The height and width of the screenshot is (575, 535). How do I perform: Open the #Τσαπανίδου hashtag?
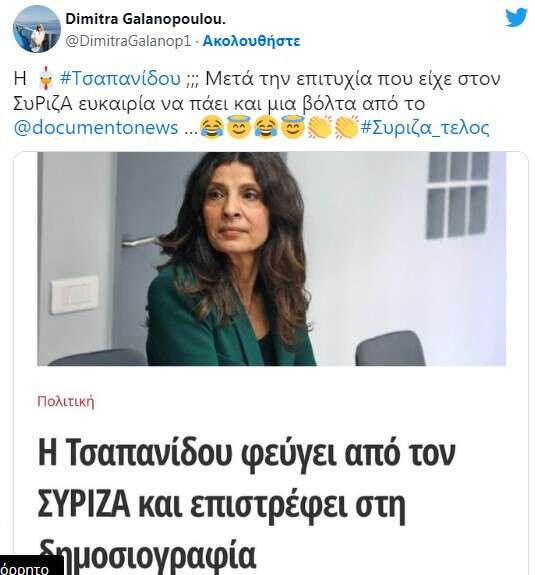[x=120, y=78]
